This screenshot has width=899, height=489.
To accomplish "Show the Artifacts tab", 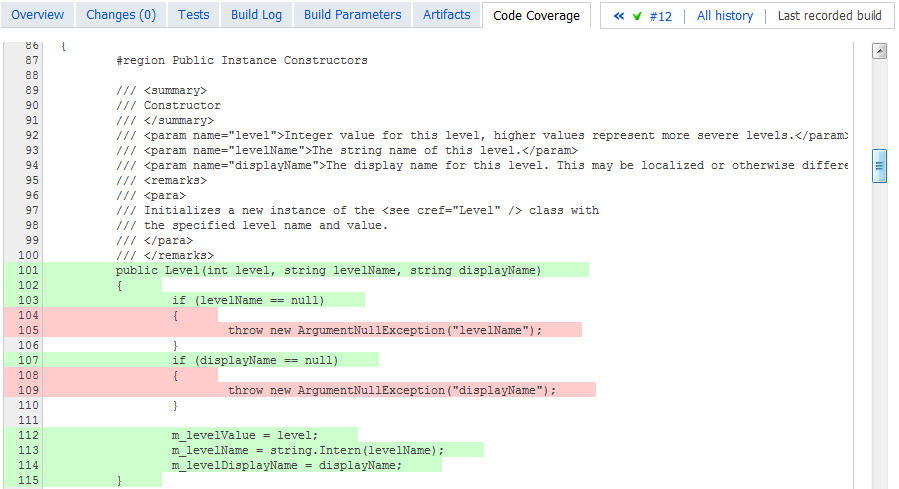I will 446,15.
